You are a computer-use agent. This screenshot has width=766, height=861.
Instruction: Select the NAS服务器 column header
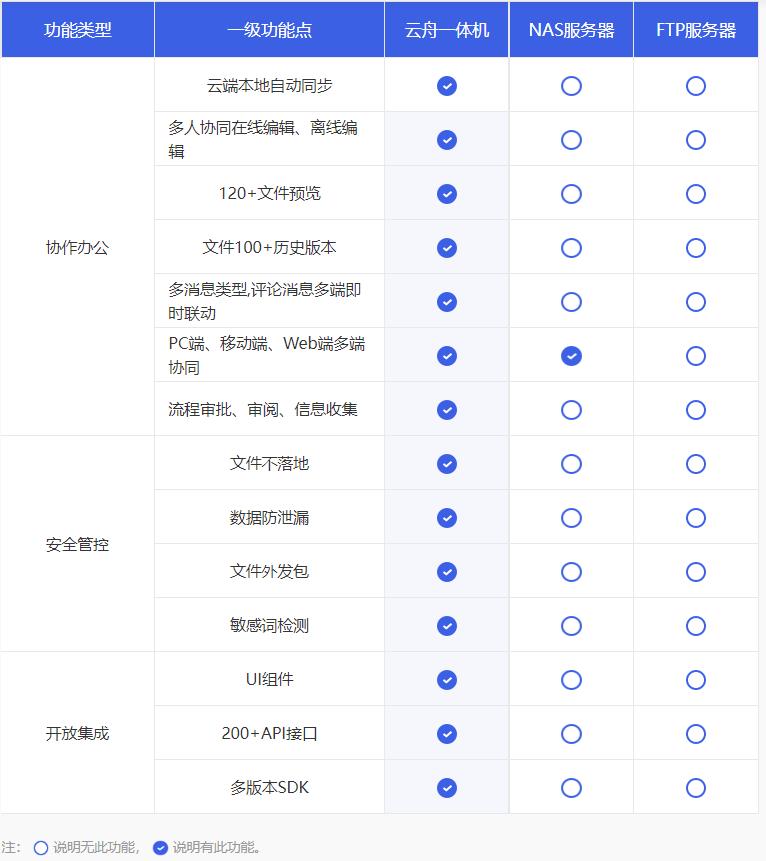pos(571,30)
